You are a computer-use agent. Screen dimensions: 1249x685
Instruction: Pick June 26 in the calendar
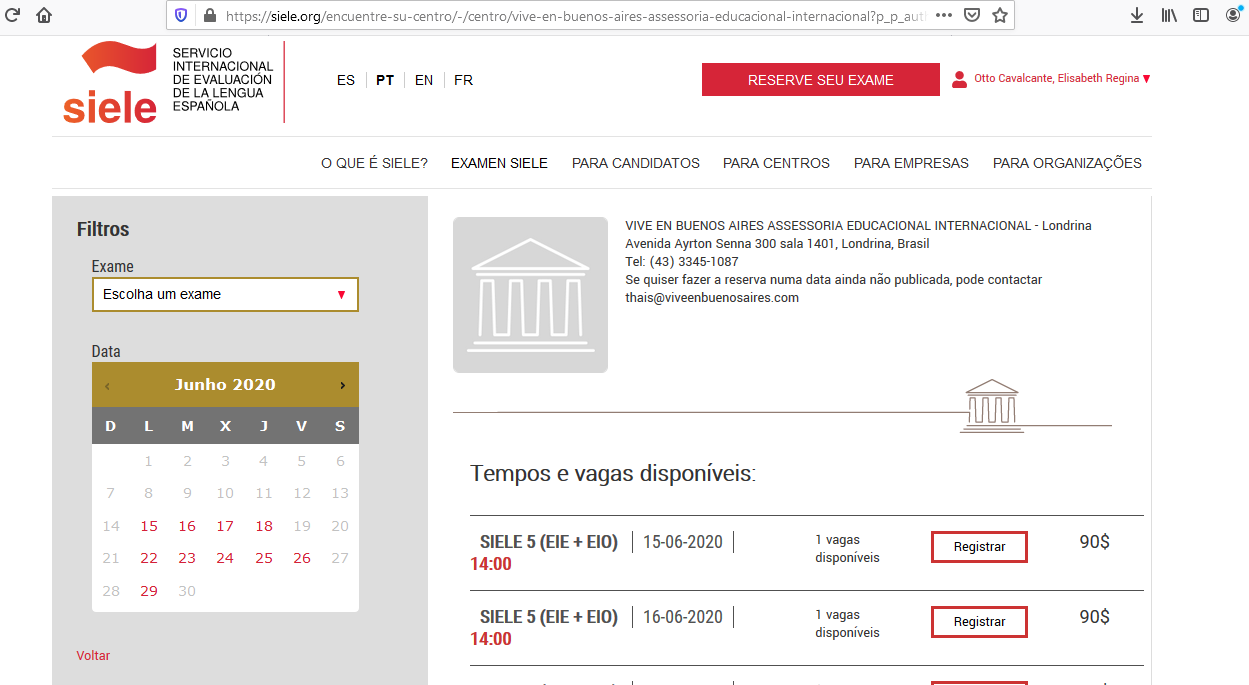(x=302, y=558)
